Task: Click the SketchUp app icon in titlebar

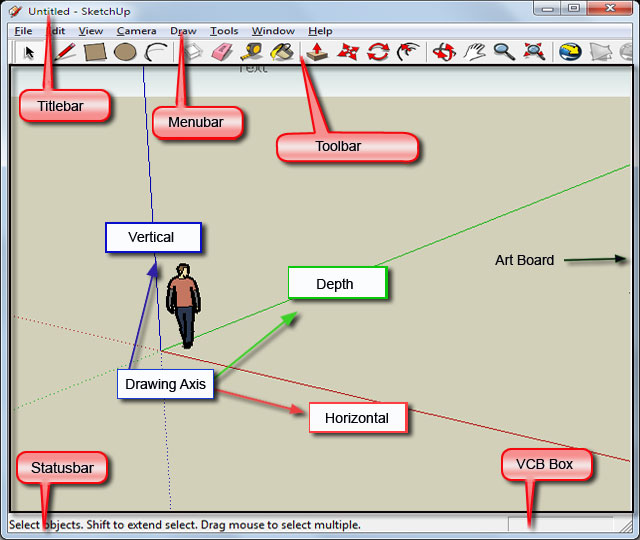Action: point(15,11)
